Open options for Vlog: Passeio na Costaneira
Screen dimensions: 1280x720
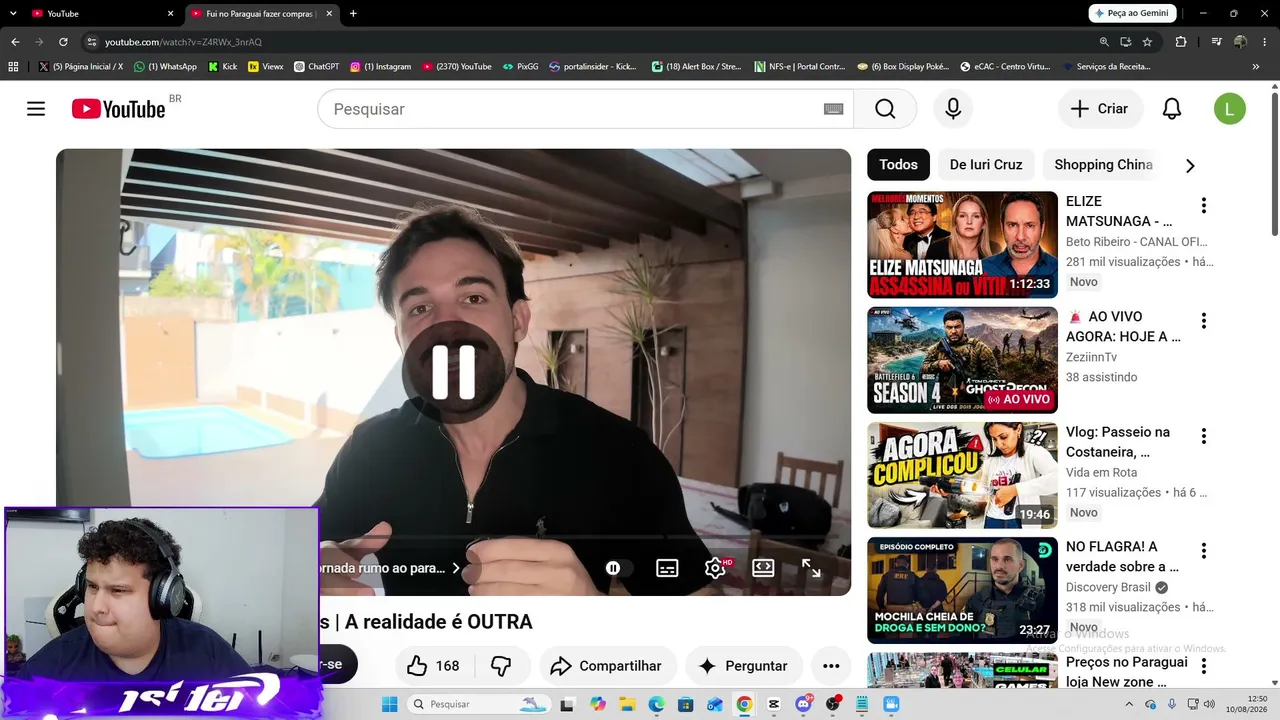(x=1204, y=436)
